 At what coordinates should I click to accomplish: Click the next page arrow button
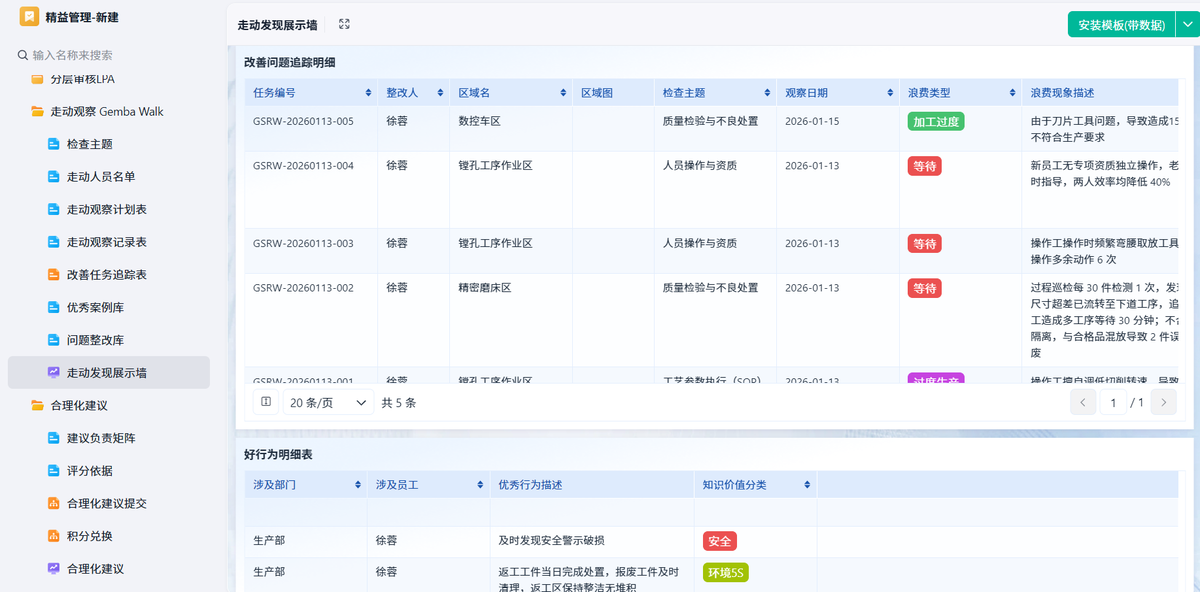(x=1163, y=401)
